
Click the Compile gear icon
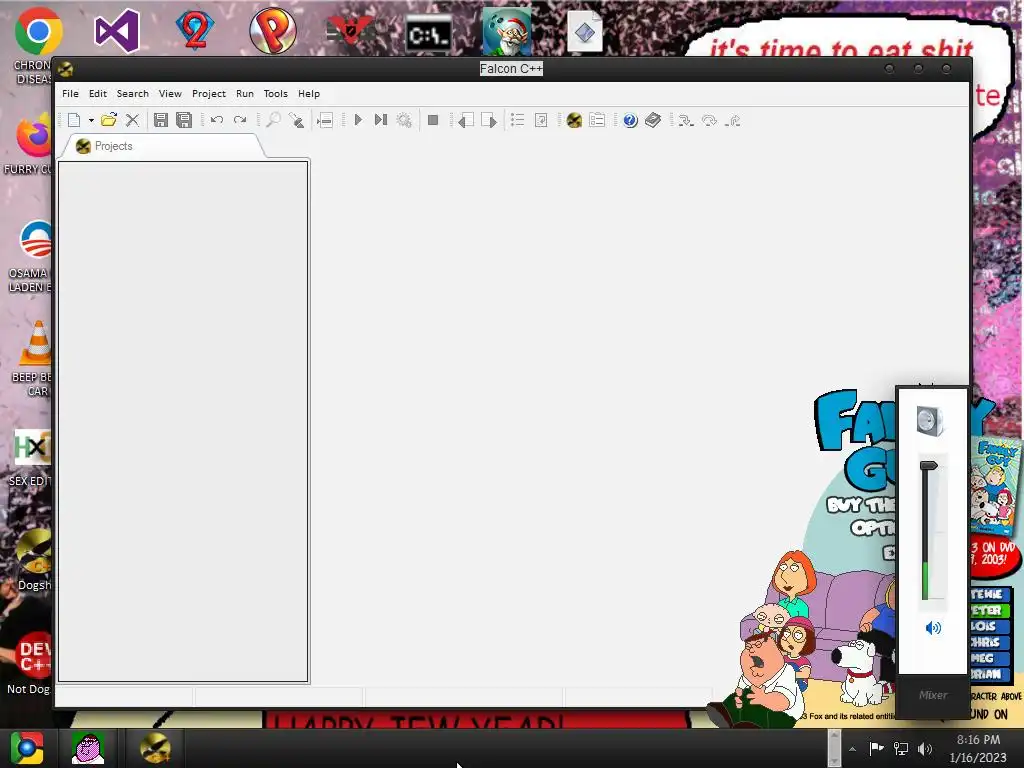pyautogui.click(x=404, y=120)
